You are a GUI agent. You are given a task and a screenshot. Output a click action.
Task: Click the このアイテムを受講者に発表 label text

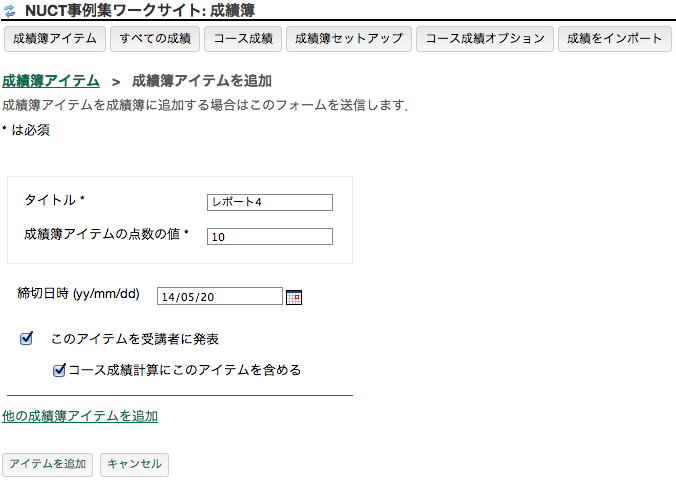pyautogui.click(x=134, y=340)
